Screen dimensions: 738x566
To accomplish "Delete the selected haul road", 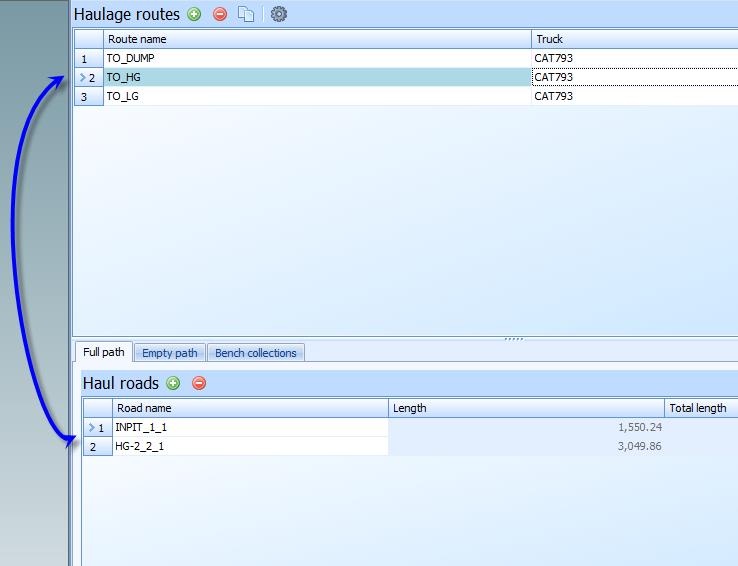I will tap(199, 383).
